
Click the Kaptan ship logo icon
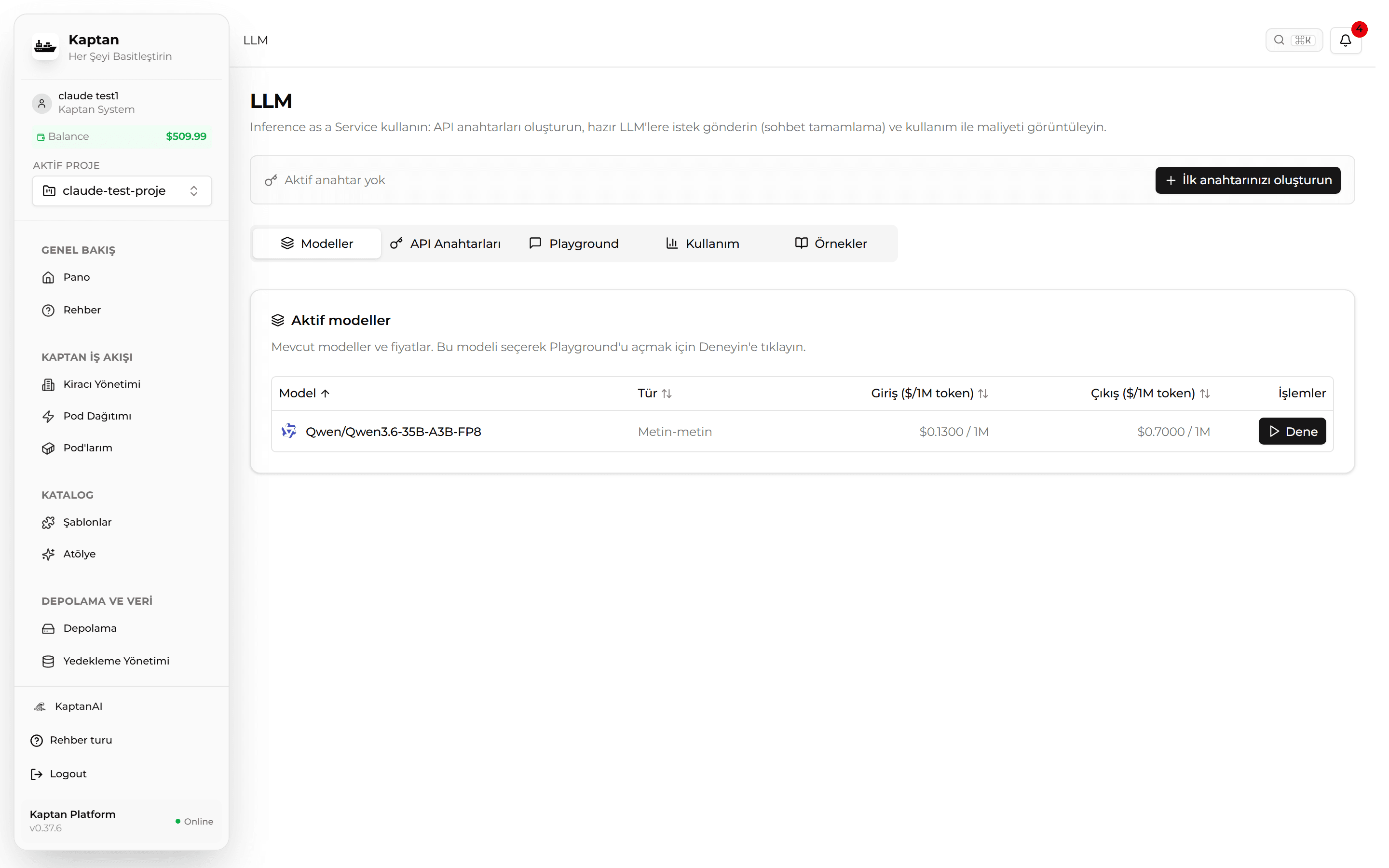(45, 46)
